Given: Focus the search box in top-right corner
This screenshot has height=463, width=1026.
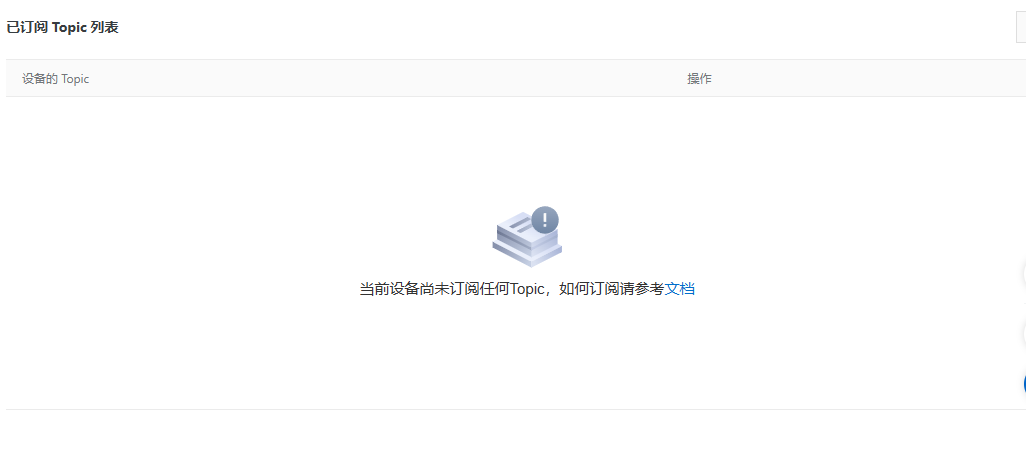Looking at the screenshot, I should pyautogui.click(x=1021, y=27).
